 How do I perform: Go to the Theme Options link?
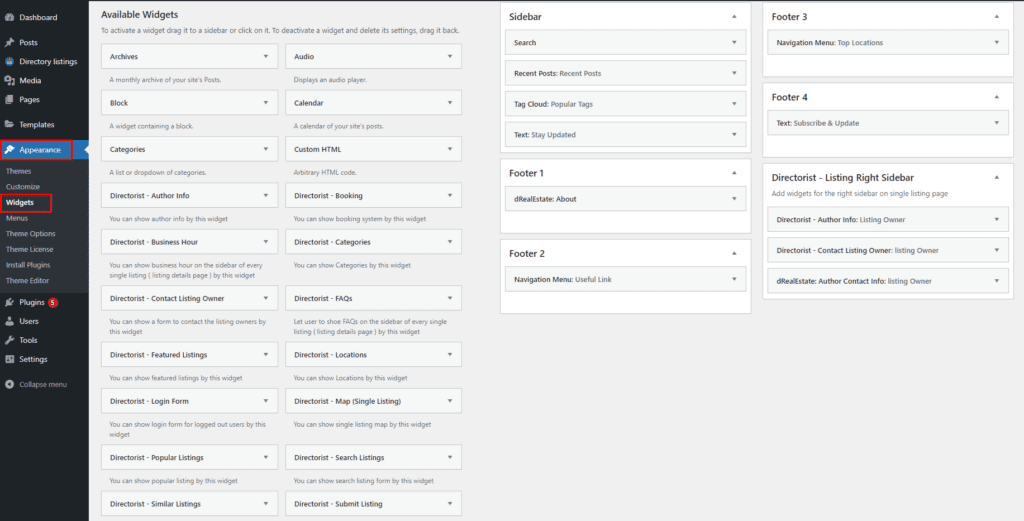tap(30, 234)
